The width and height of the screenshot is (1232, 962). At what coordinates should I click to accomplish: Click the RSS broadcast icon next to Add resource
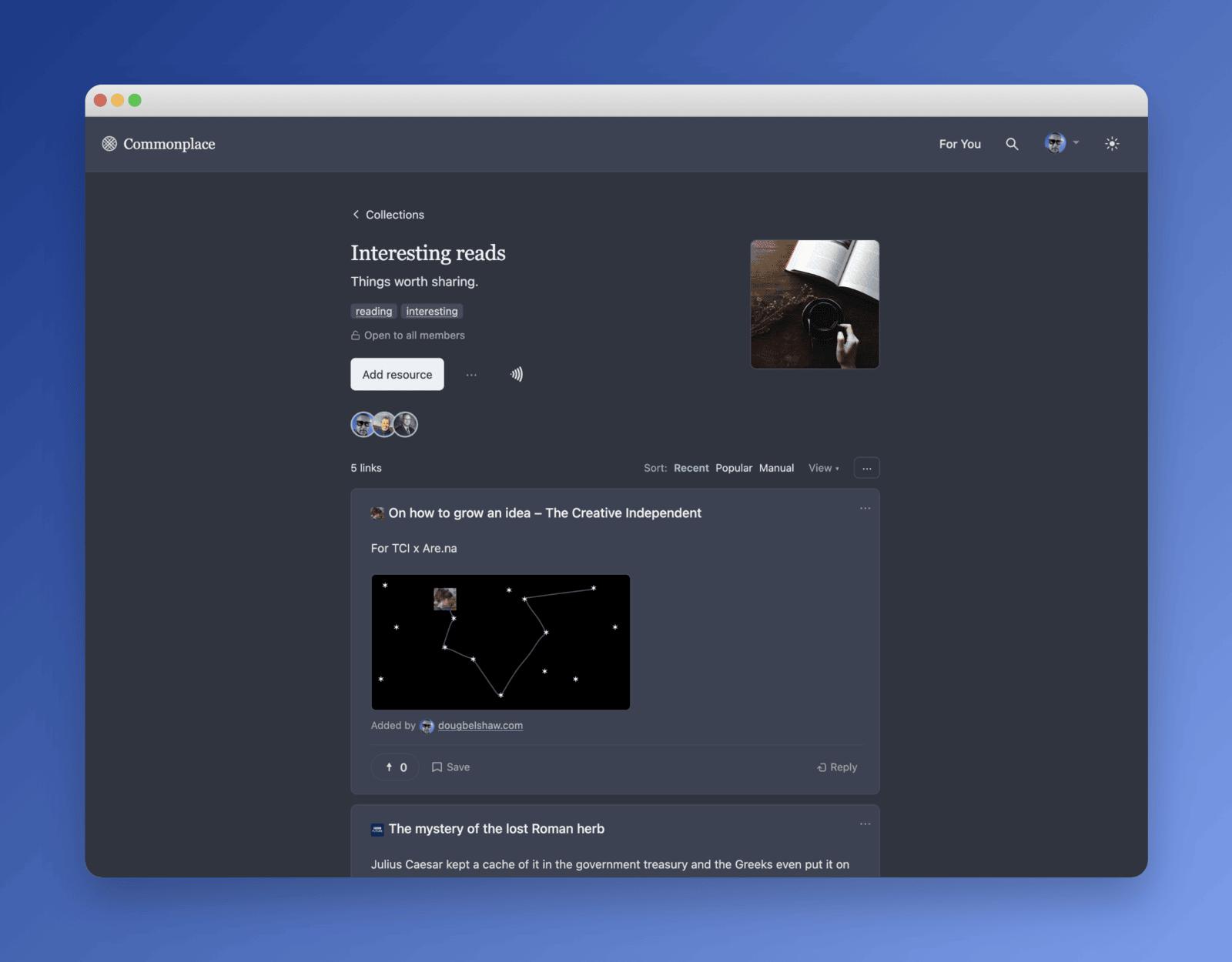coord(516,374)
